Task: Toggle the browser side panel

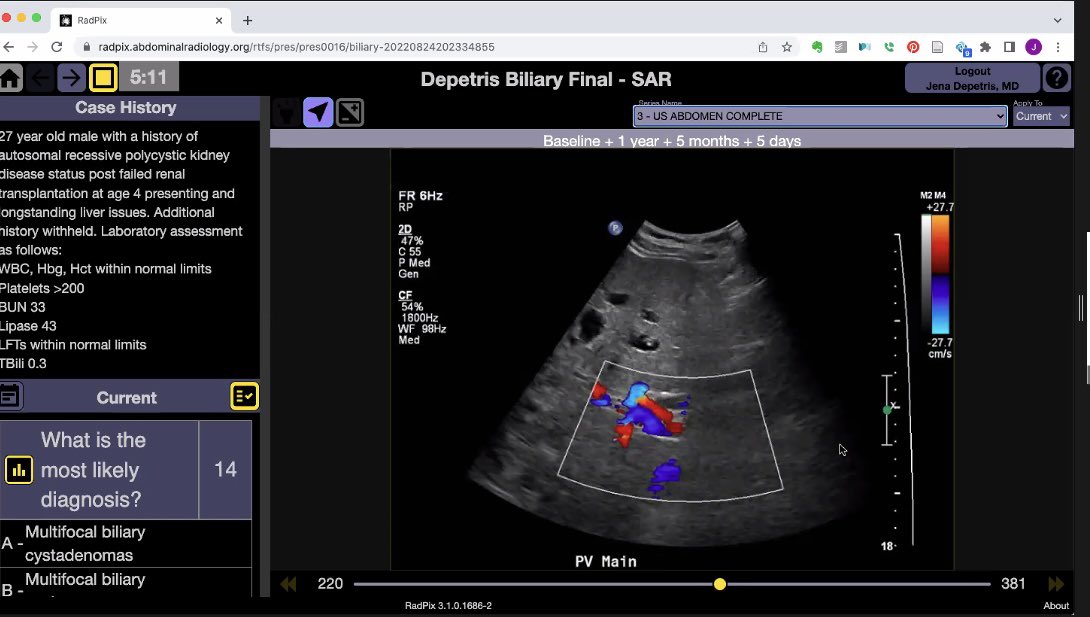Action: (1009, 47)
